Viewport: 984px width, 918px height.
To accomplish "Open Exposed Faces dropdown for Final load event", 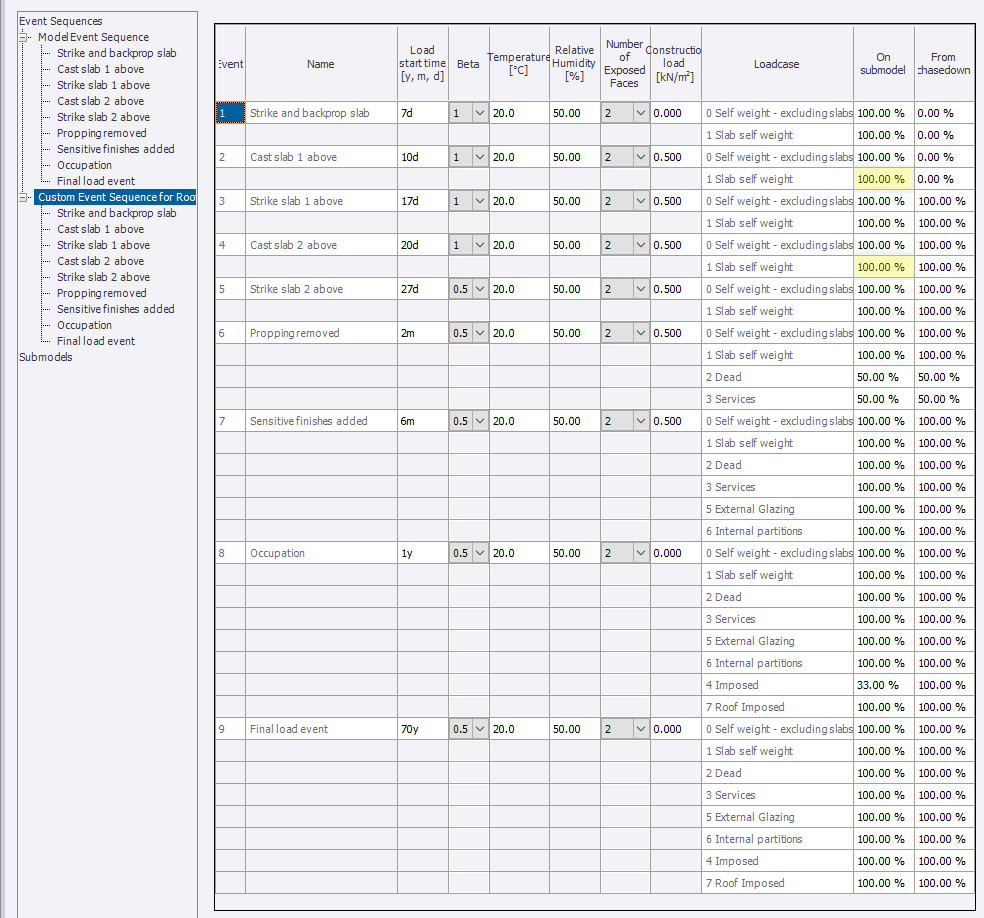I will tap(640, 729).
